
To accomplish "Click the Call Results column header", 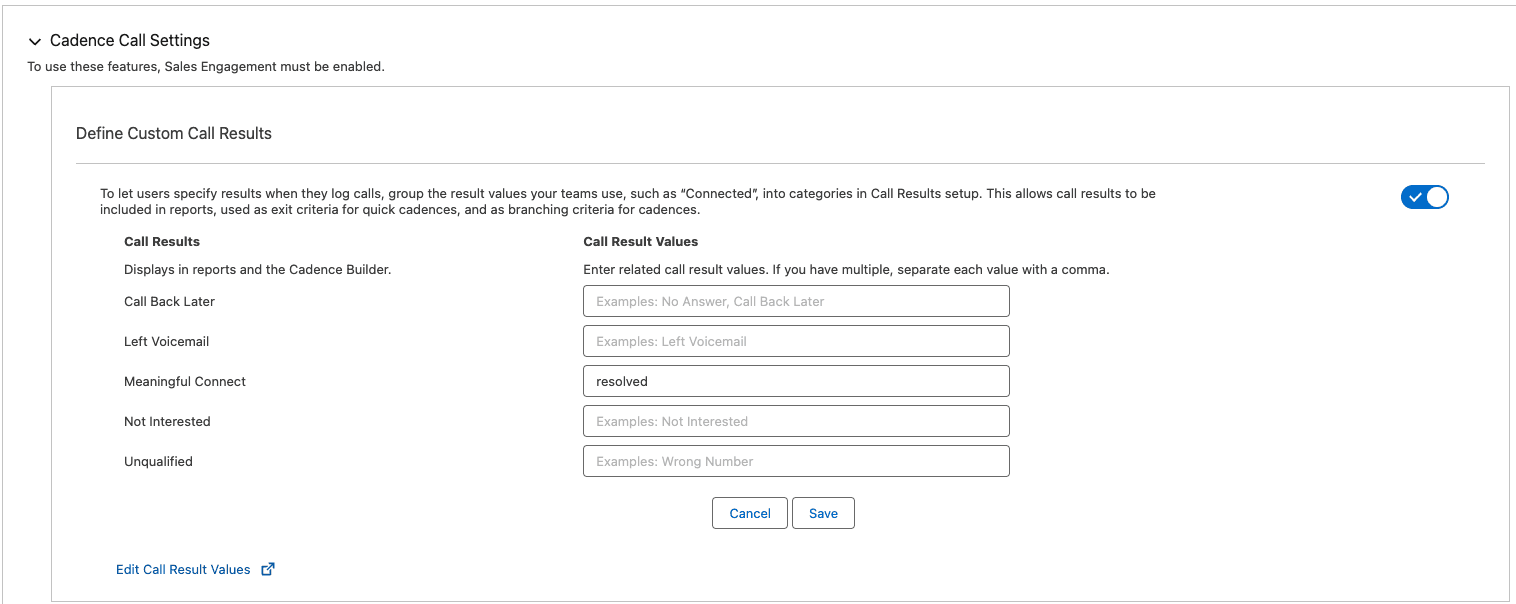I will [162, 241].
